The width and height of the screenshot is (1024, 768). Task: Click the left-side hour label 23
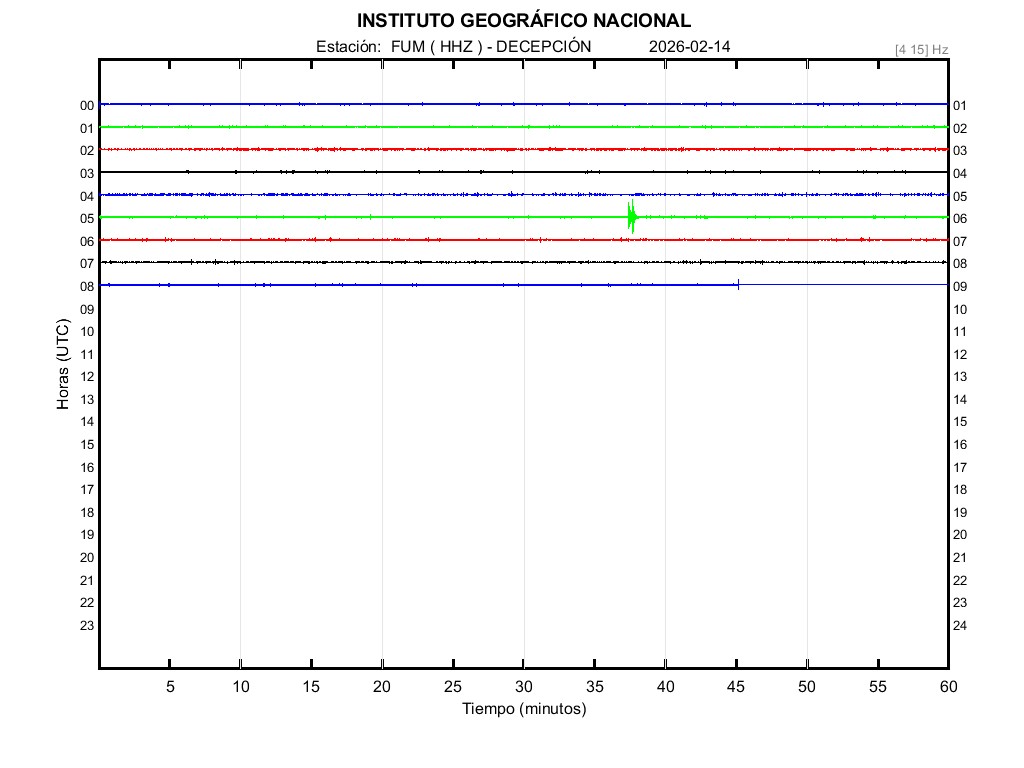(87, 626)
